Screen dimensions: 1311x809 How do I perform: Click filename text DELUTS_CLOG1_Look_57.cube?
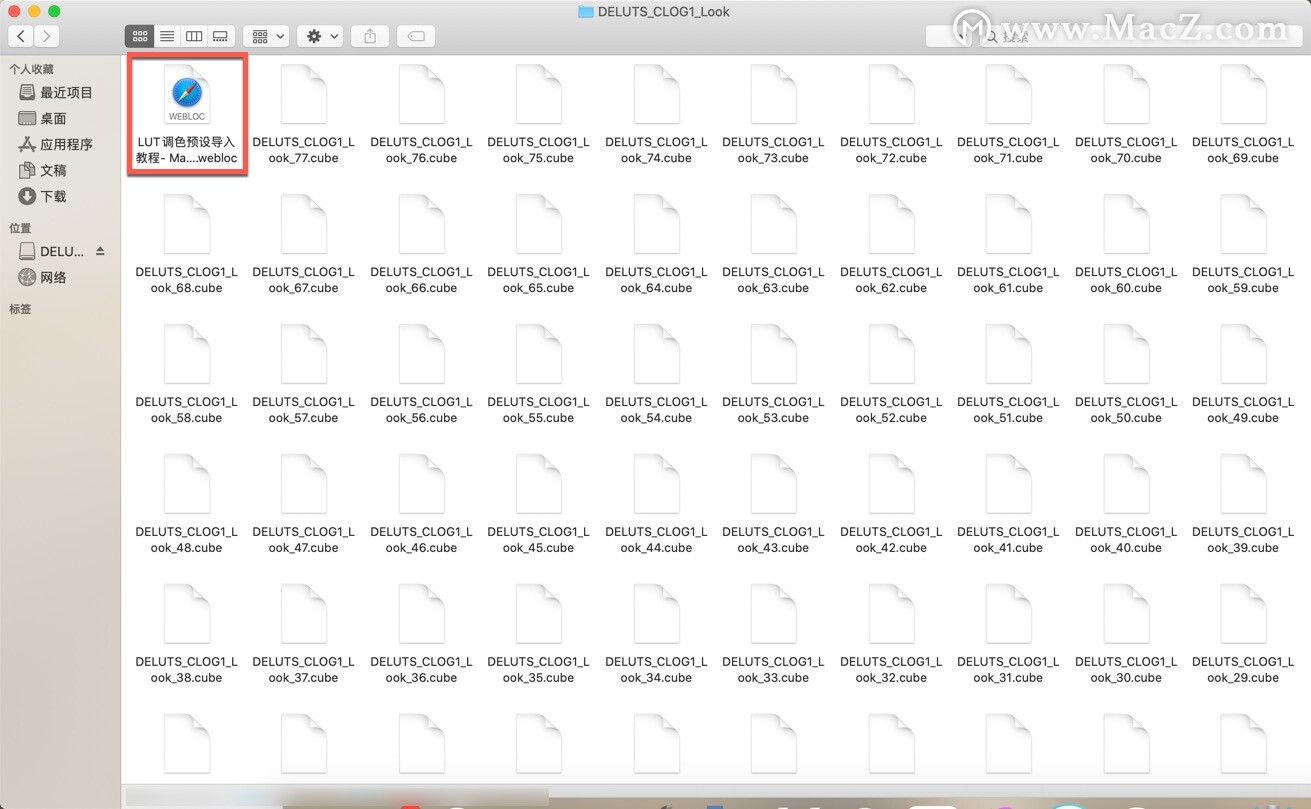tap(304, 410)
